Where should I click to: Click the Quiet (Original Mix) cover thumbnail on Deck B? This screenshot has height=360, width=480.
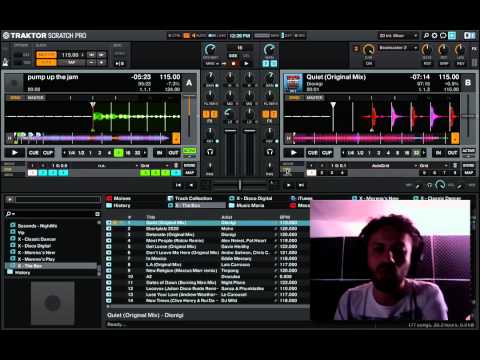coord(293,83)
